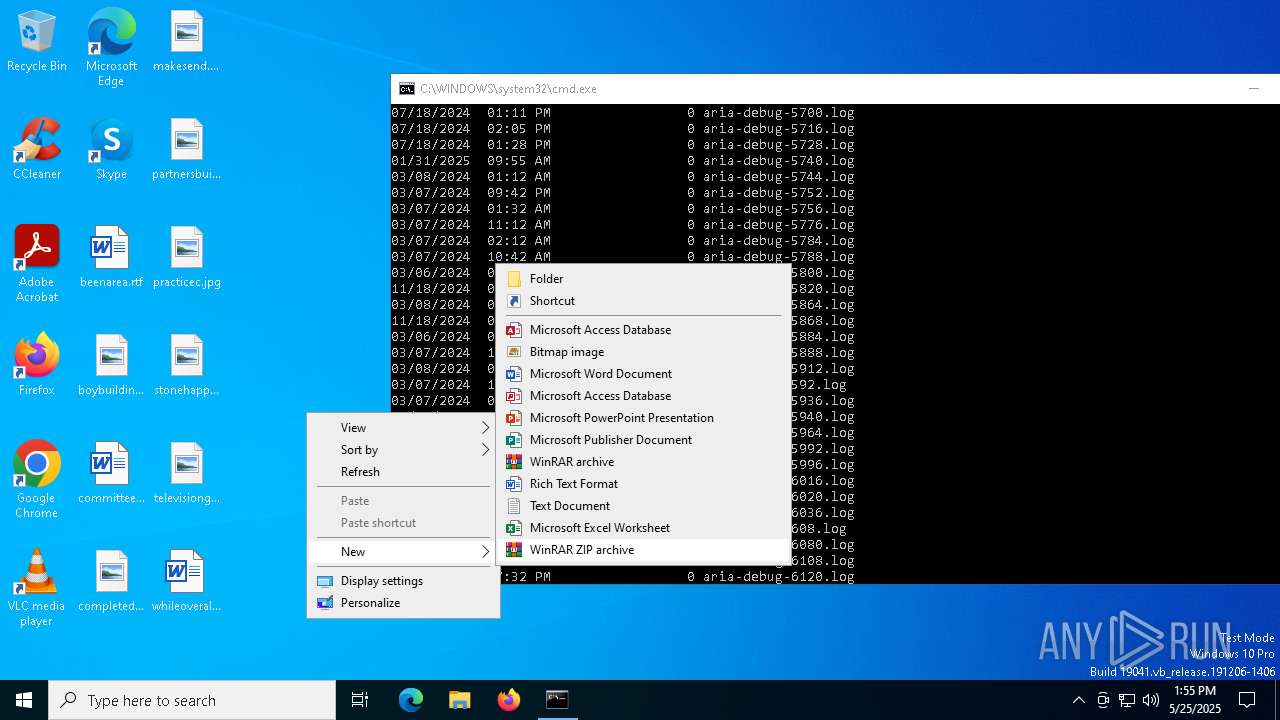Create new Bitmap image
Image resolution: width=1280 pixels, height=720 pixels.
tap(644, 352)
